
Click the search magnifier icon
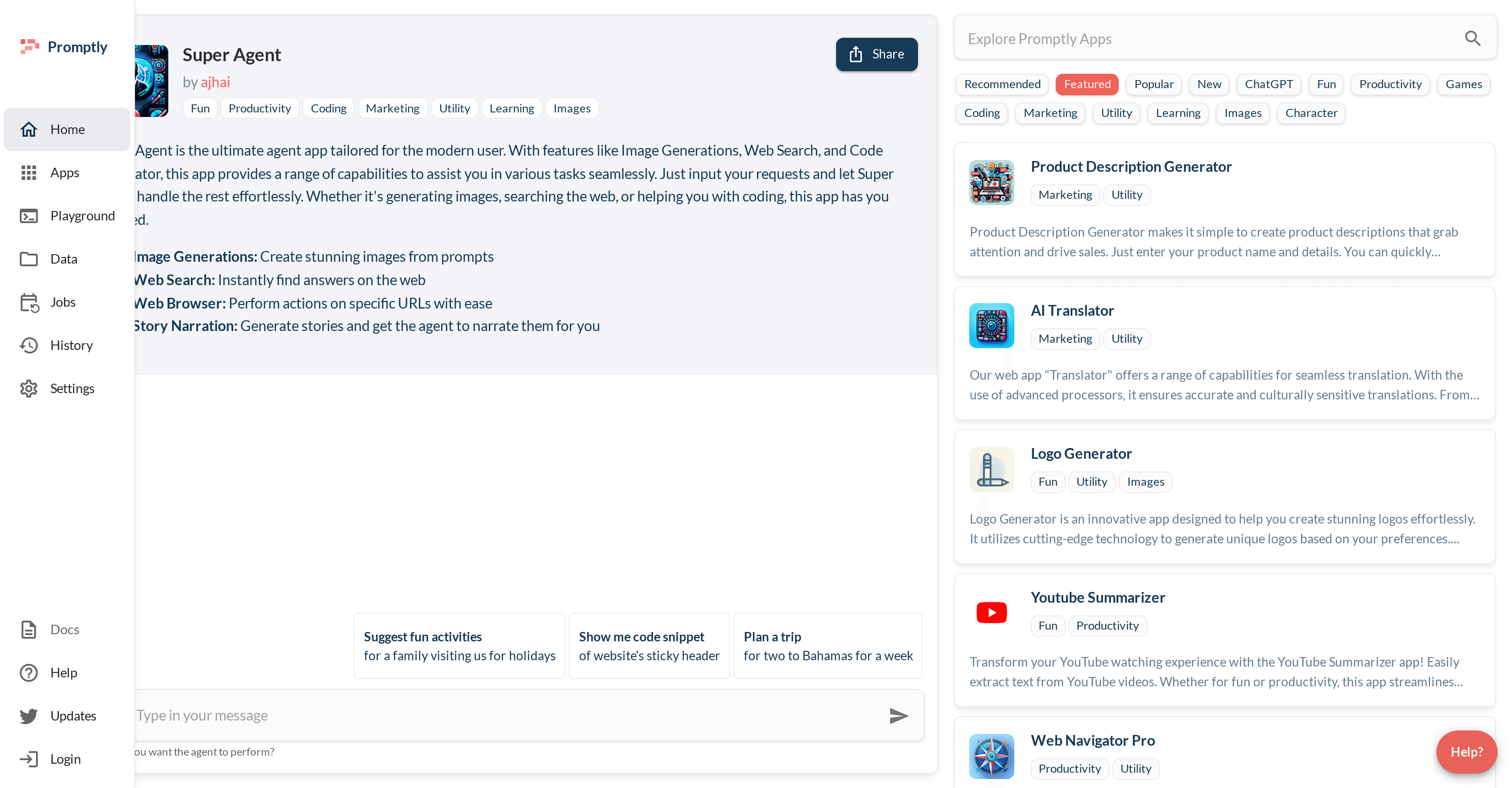pos(1472,39)
